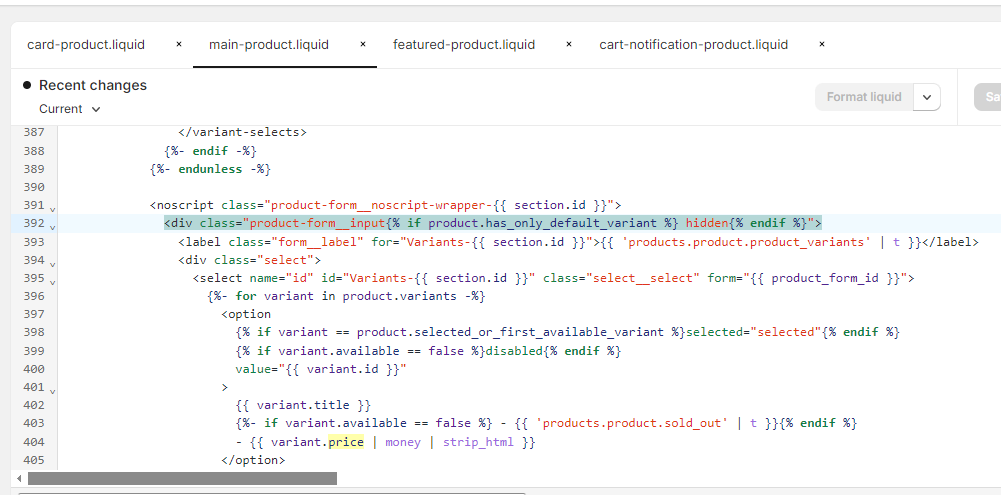
Task: Close the cart-notification-product.liquid tab
Action: [x=821, y=44]
